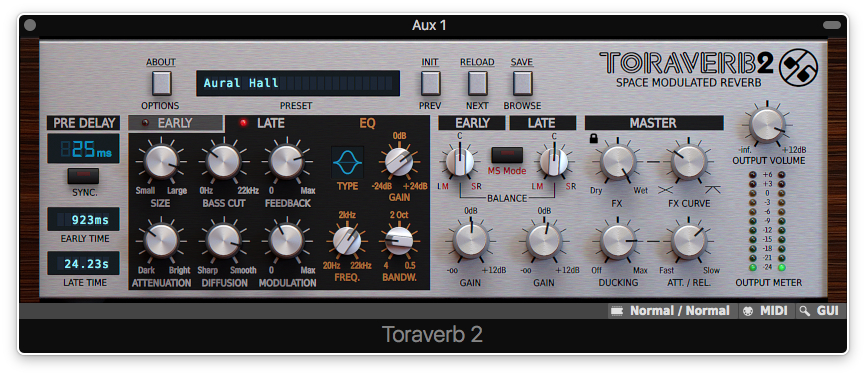Click the LATE GAIN knob
866x376 pixels.
click(x=545, y=241)
